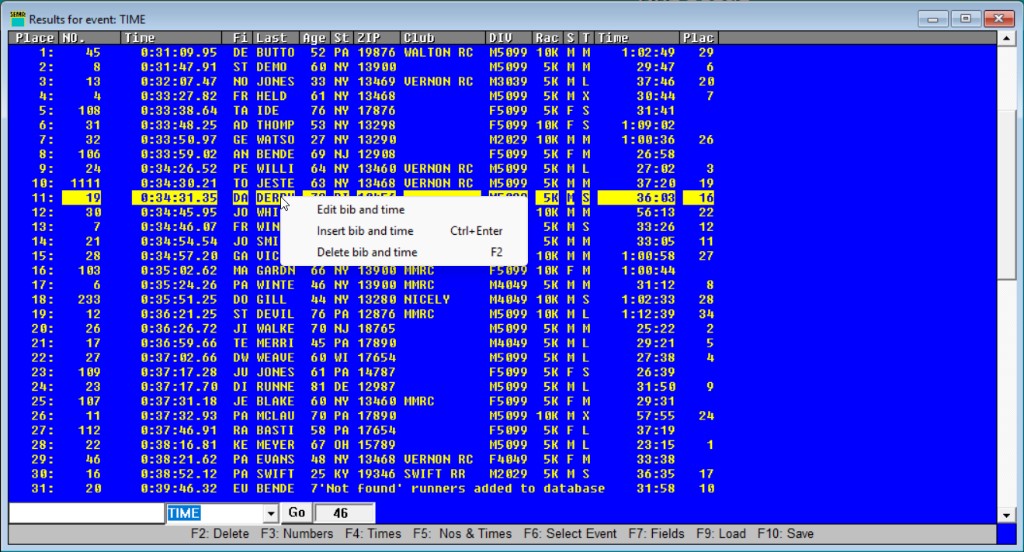Select last name MCLAU in row 26
Image resolution: width=1024 pixels, height=552 pixels.
(x=275, y=415)
